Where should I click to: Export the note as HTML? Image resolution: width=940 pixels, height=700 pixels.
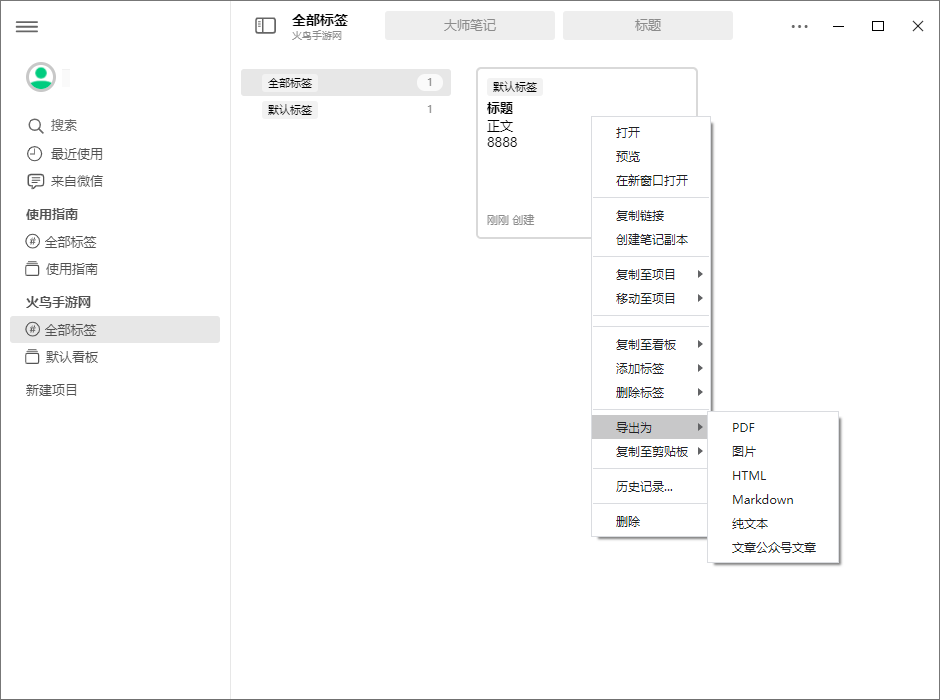coord(773,476)
